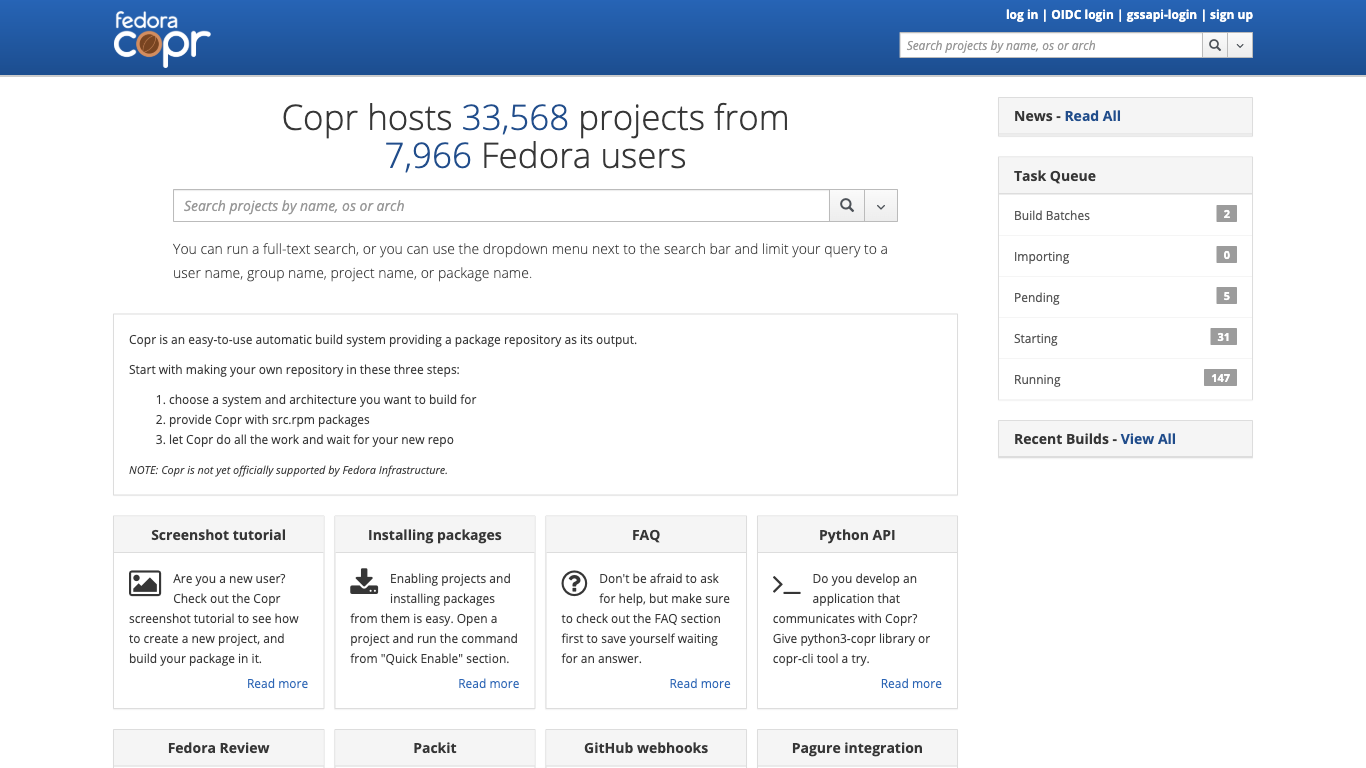Click Read more under FAQ

(700, 684)
